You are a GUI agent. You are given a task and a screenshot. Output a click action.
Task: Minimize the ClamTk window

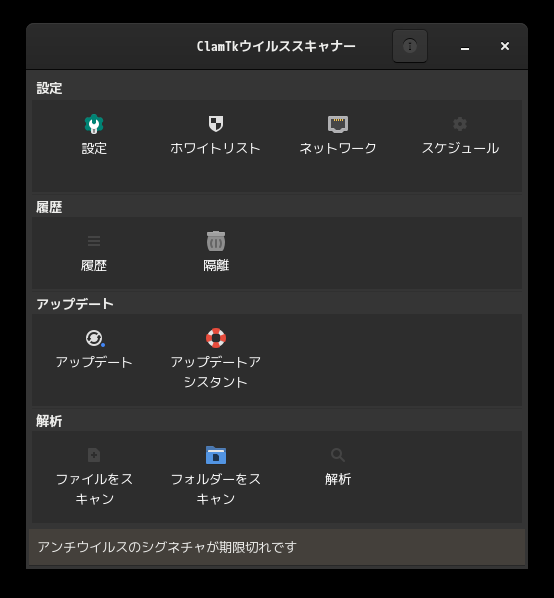click(465, 47)
